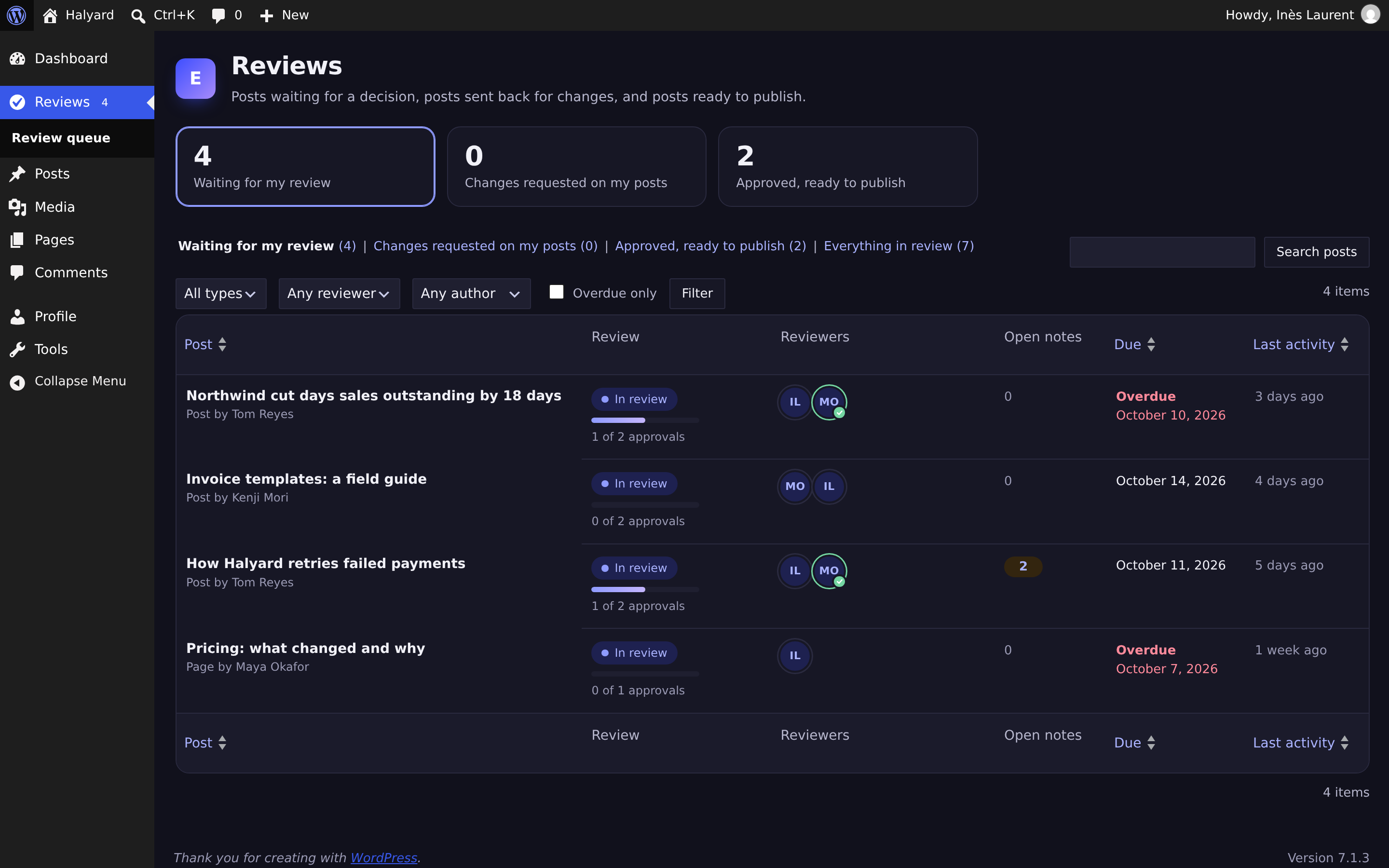1389x868 pixels.
Task: Click the Tools wrench icon
Action: (17, 349)
